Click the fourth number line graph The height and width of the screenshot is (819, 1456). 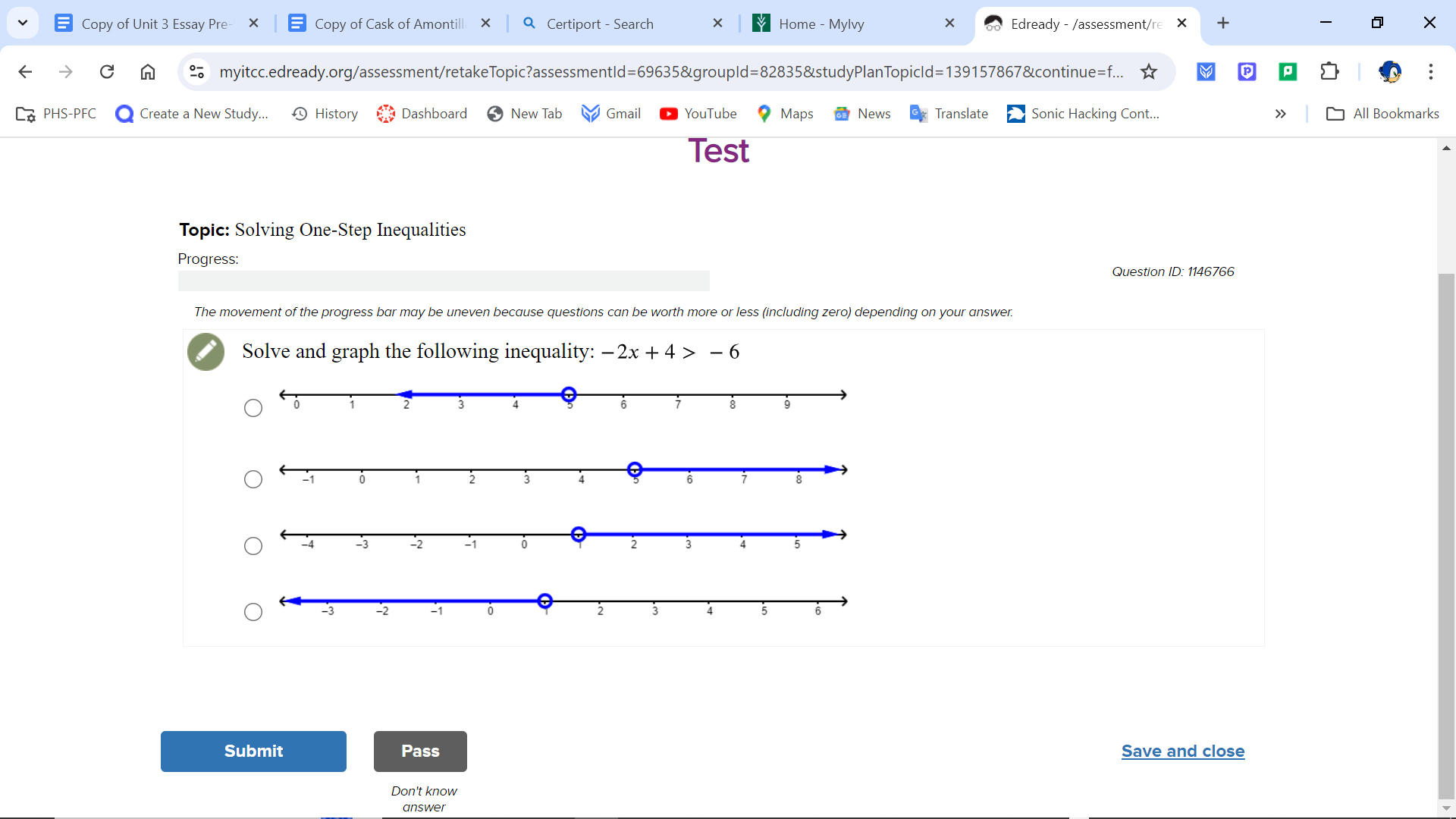point(563,604)
